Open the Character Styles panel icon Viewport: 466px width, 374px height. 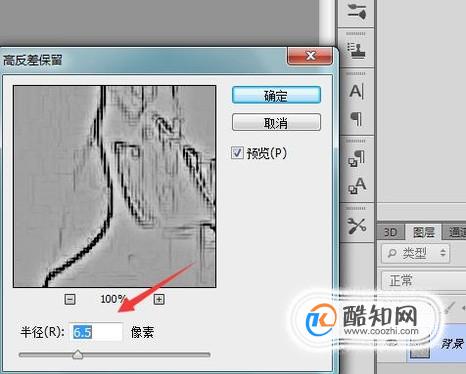pyautogui.click(x=356, y=185)
